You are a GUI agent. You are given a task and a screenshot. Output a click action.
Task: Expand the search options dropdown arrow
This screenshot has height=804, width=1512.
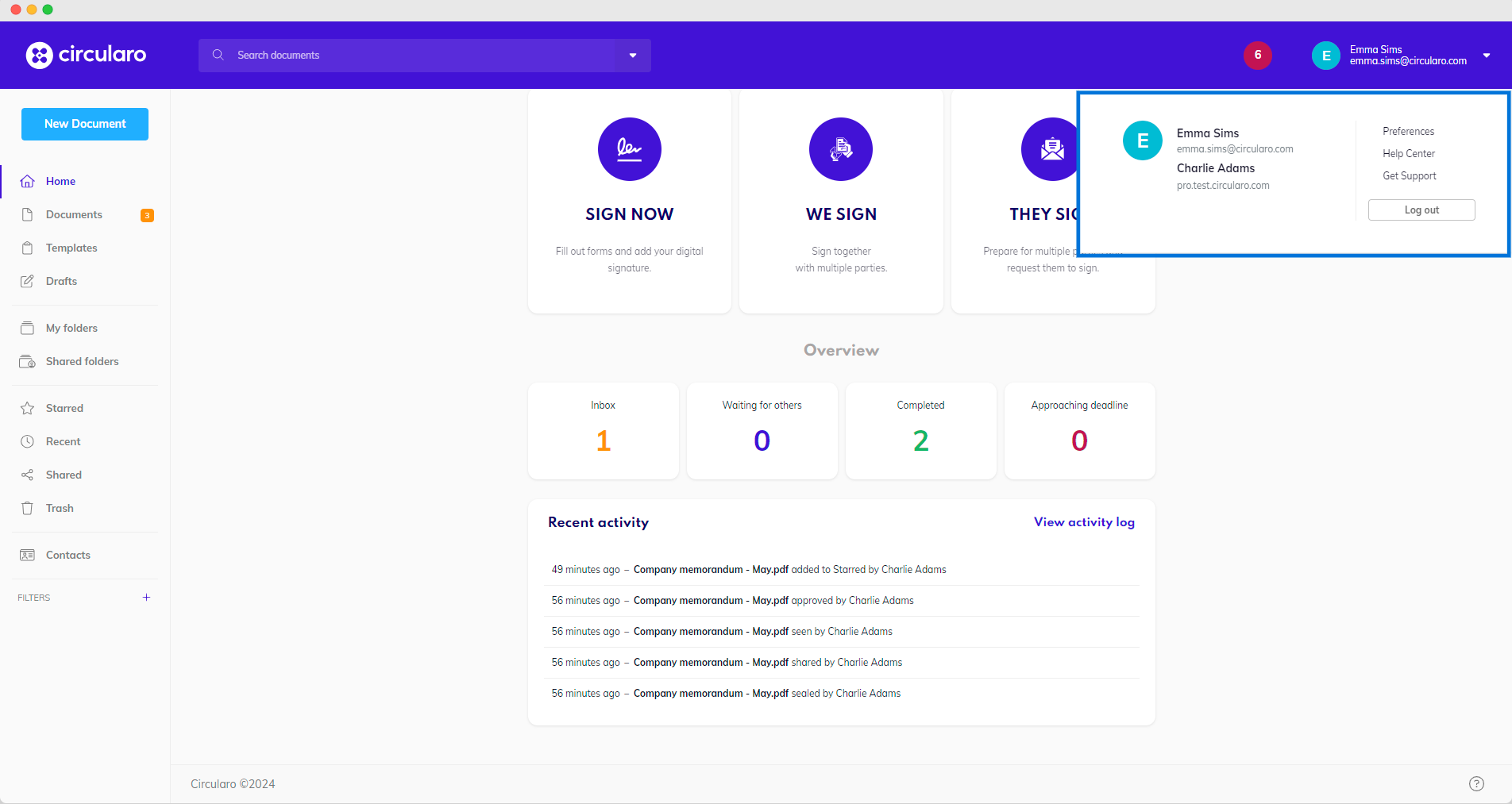tap(633, 56)
